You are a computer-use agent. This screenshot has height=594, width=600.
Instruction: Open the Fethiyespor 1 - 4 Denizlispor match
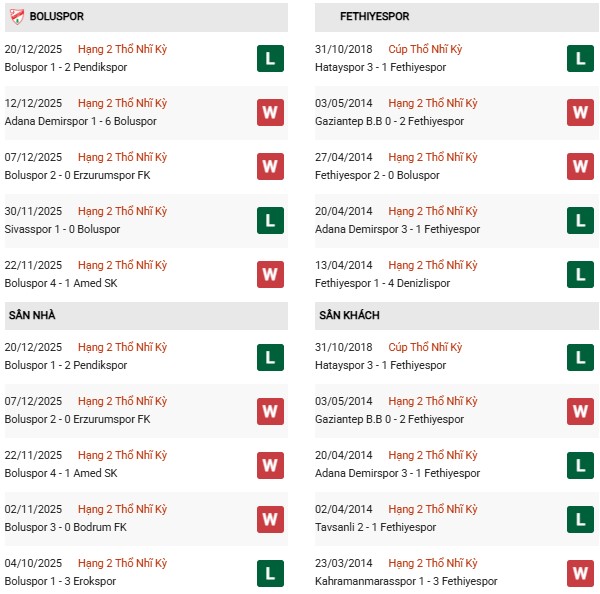(x=382, y=283)
